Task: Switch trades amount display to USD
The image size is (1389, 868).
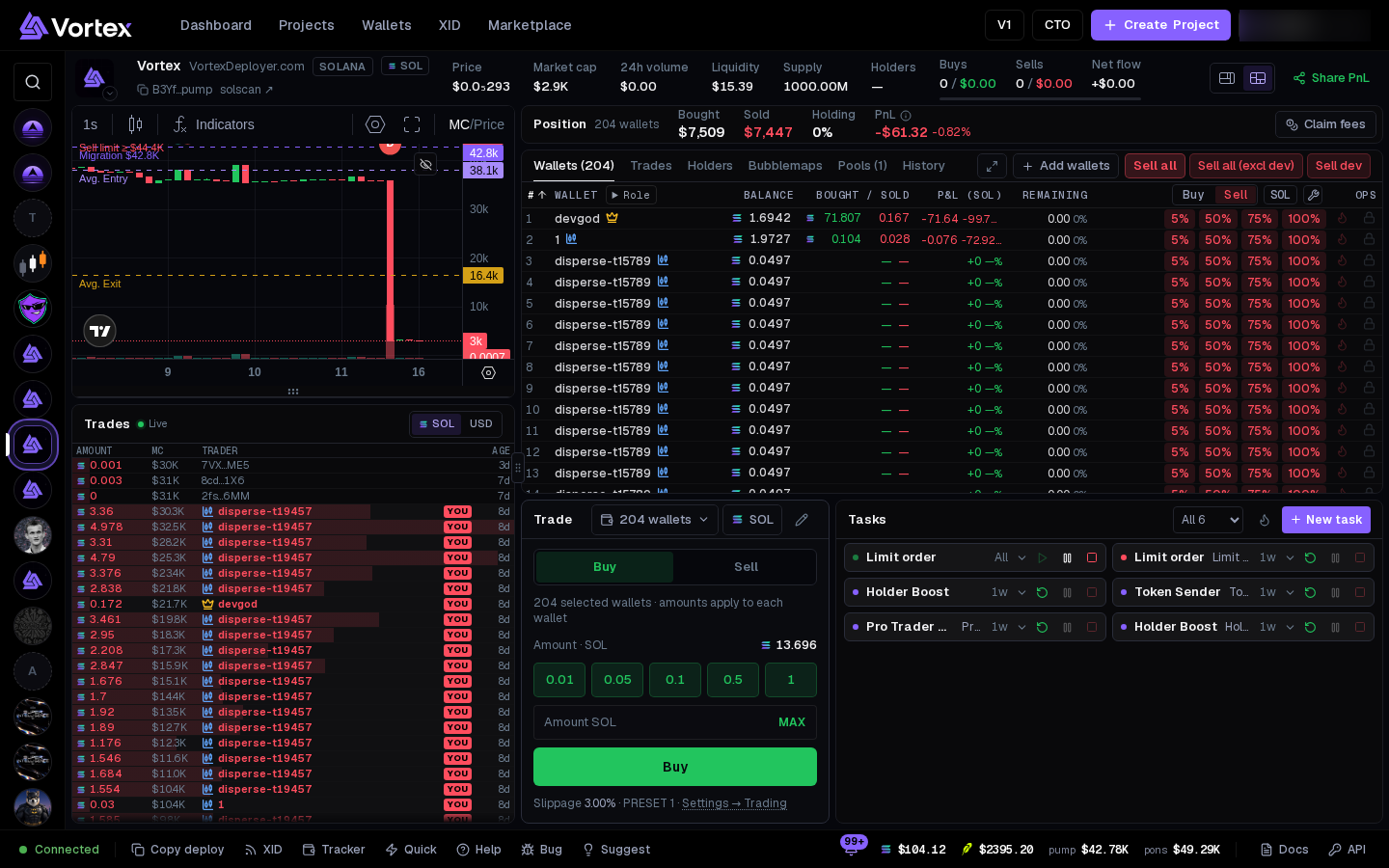Action: (x=481, y=423)
